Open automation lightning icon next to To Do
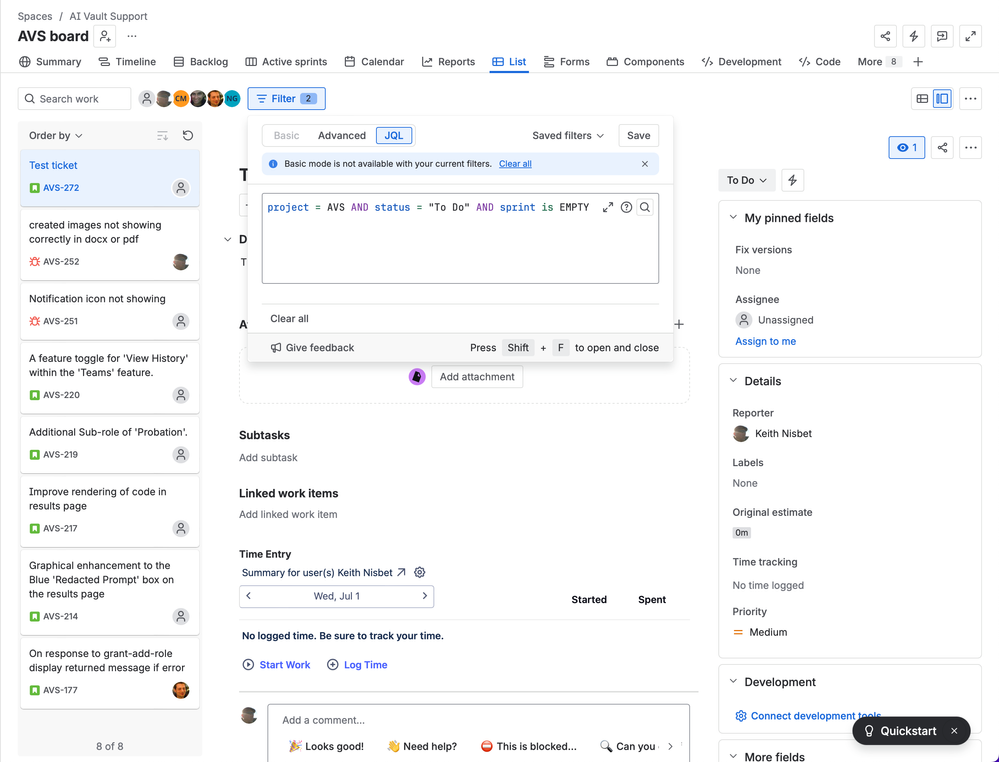999x762 pixels. coord(793,180)
